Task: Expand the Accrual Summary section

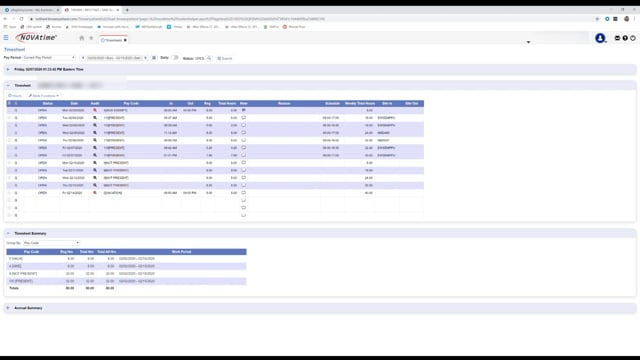Action: coord(8,308)
